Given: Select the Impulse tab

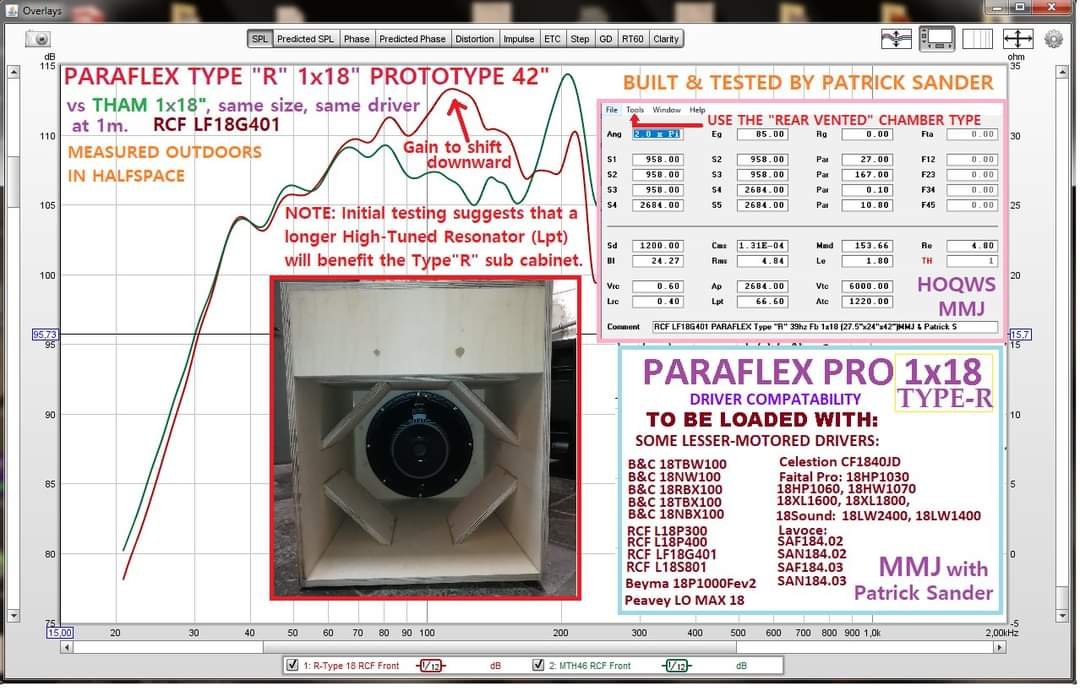Looking at the screenshot, I should [519, 39].
